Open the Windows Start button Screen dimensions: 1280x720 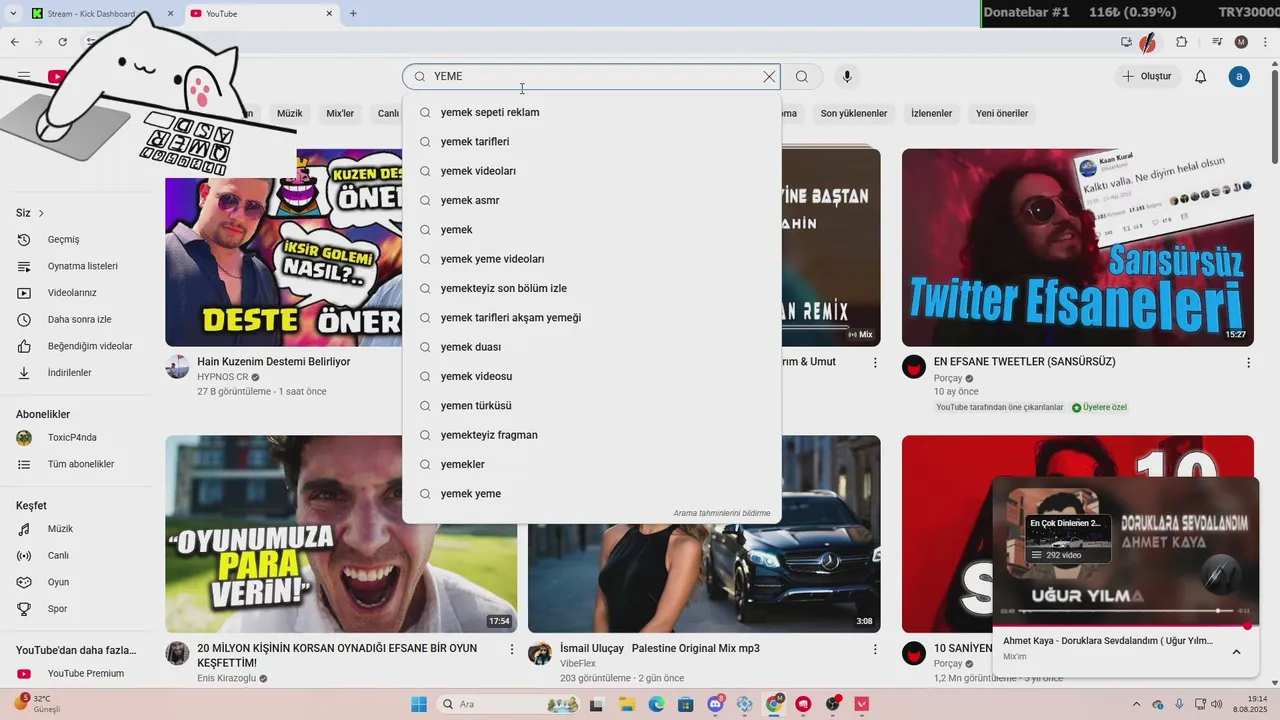point(418,704)
